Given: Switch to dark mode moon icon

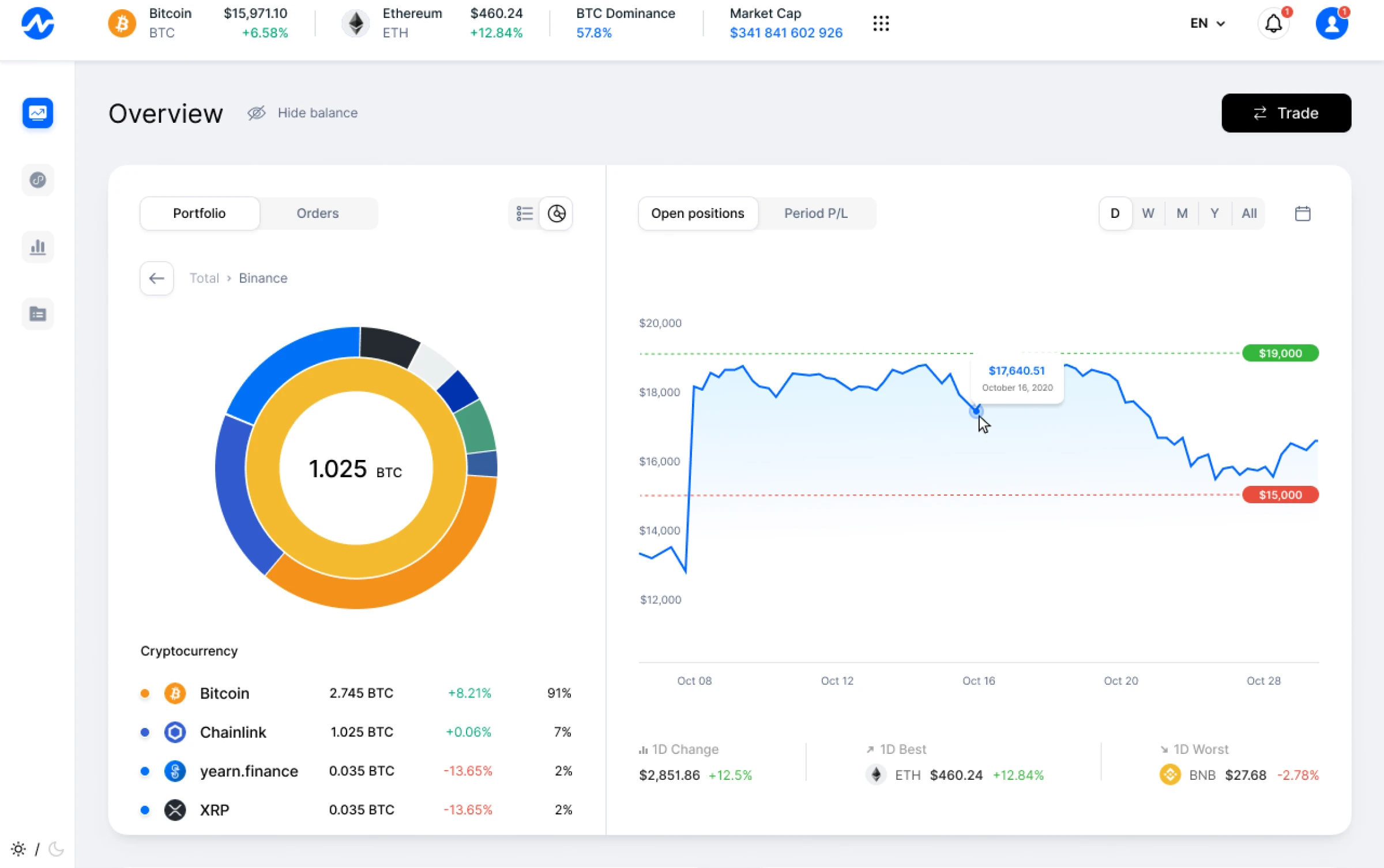Looking at the screenshot, I should [57, 848].
